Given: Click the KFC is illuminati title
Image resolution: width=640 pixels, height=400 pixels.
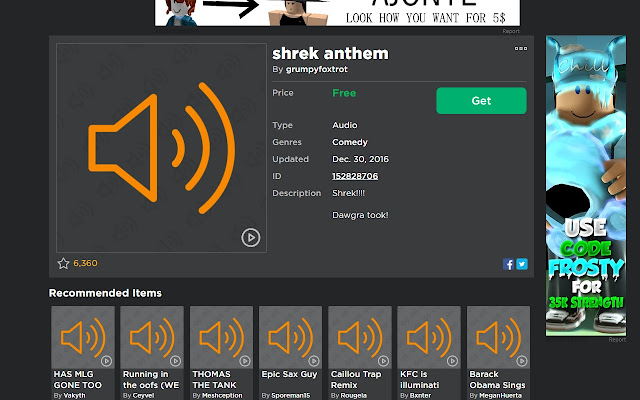Looking at the screenshot, I should pyautogui.click(x=420, y=380).
